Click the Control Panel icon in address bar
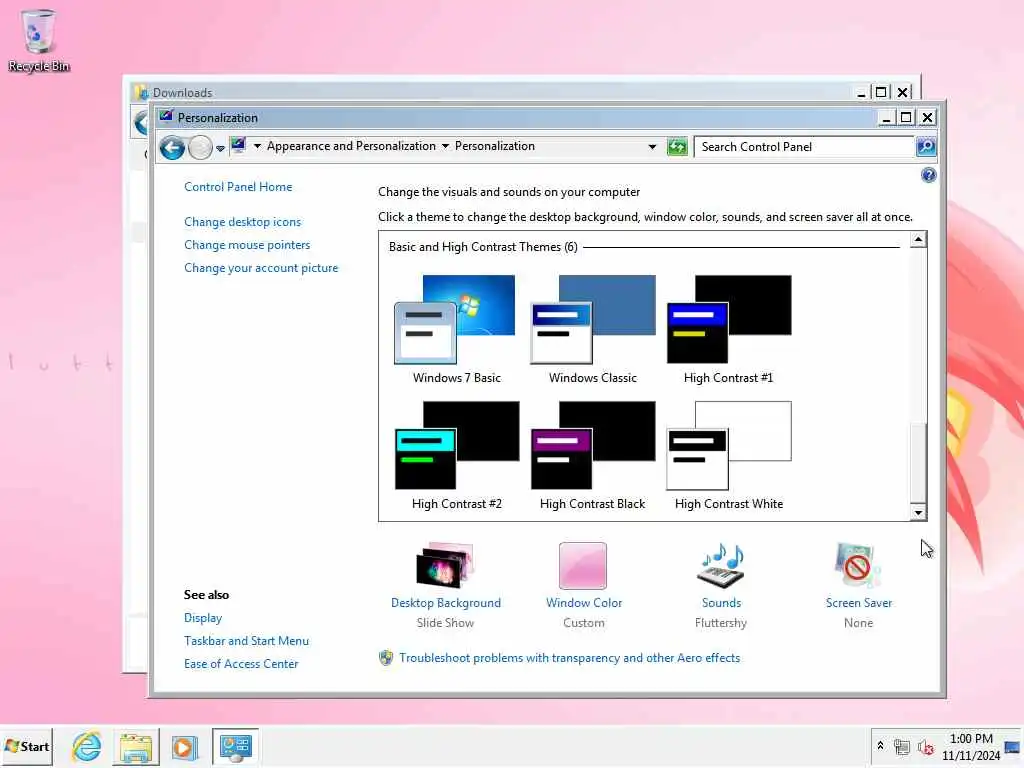Viewport: 1024px width, 768px height. pyautogui.click(x=238, y=146)
